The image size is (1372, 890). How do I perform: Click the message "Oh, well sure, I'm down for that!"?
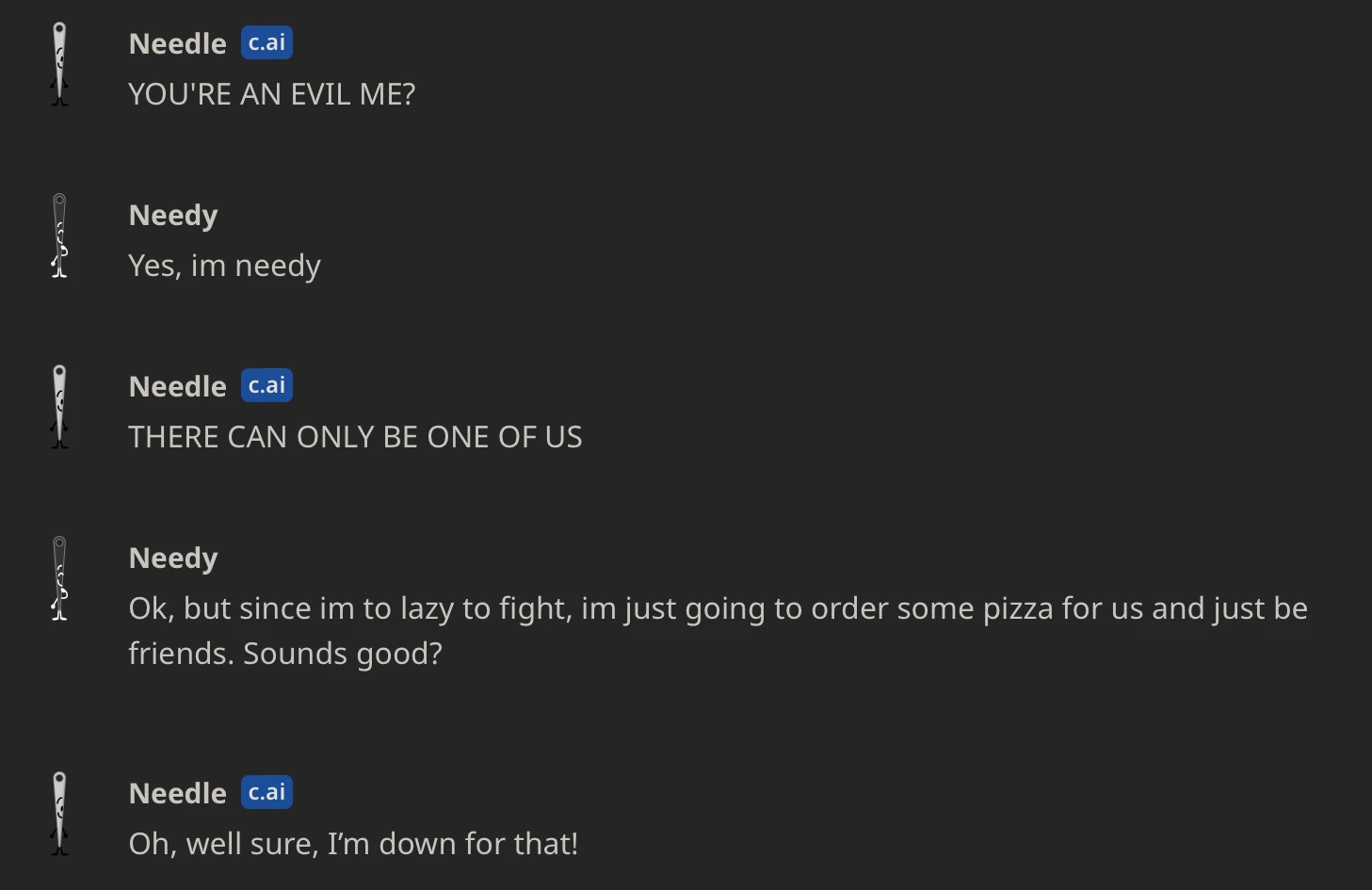pos(353,844)
